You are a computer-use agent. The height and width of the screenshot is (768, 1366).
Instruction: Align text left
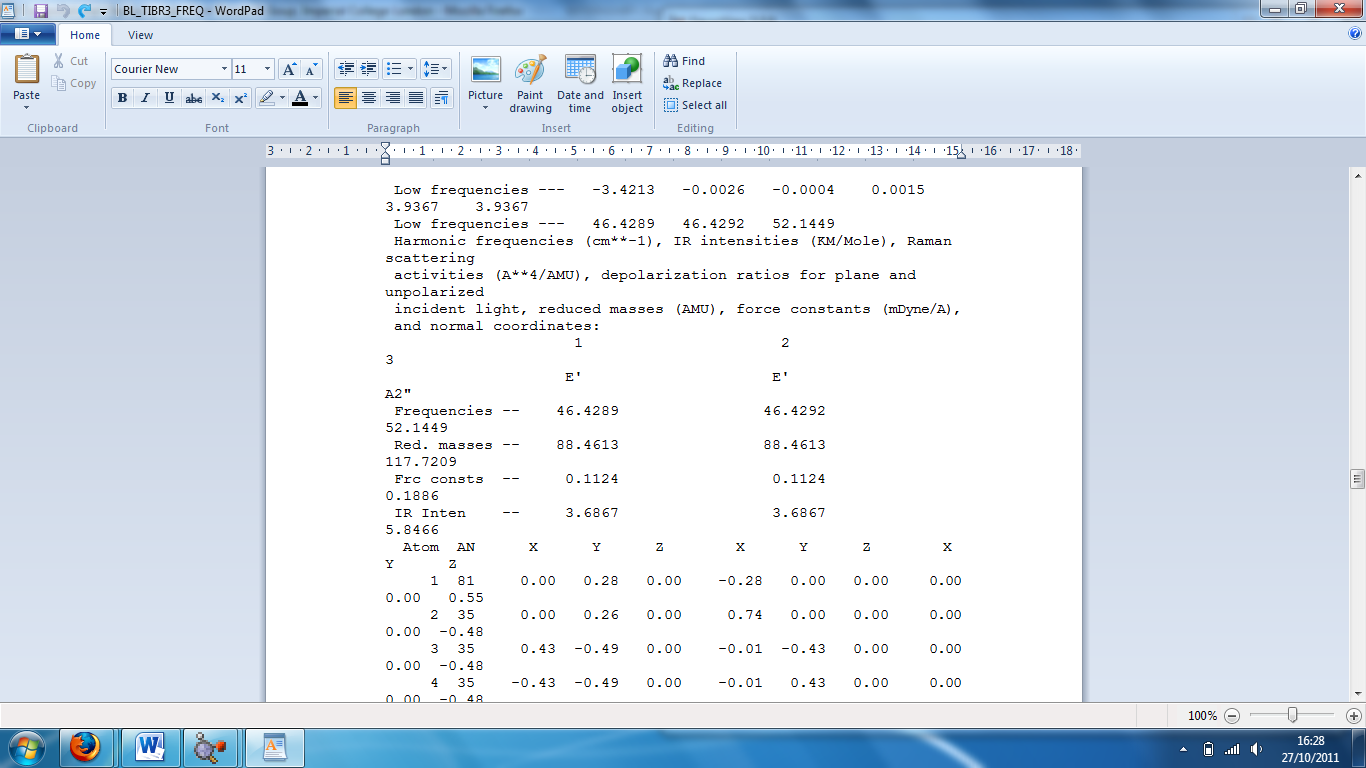[345, 98]
